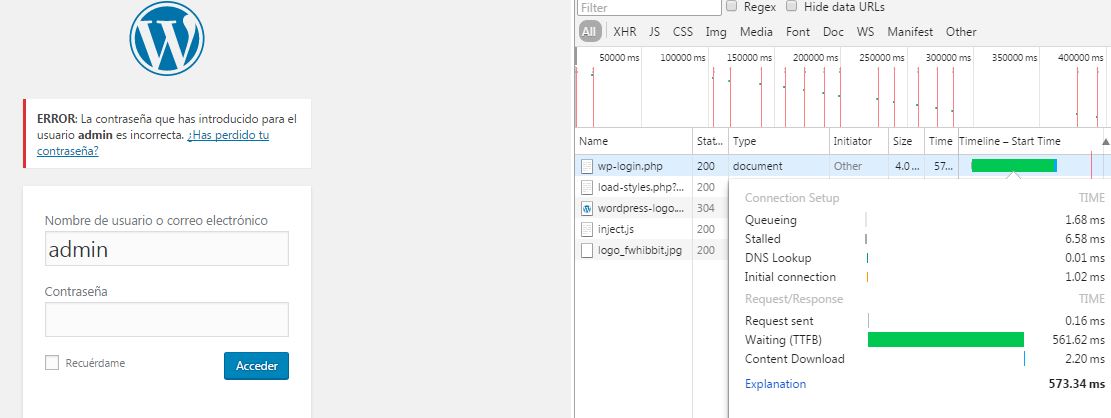
Task: Click the logo_fwhibbit.jpg file icon
Action: (587, 250)
